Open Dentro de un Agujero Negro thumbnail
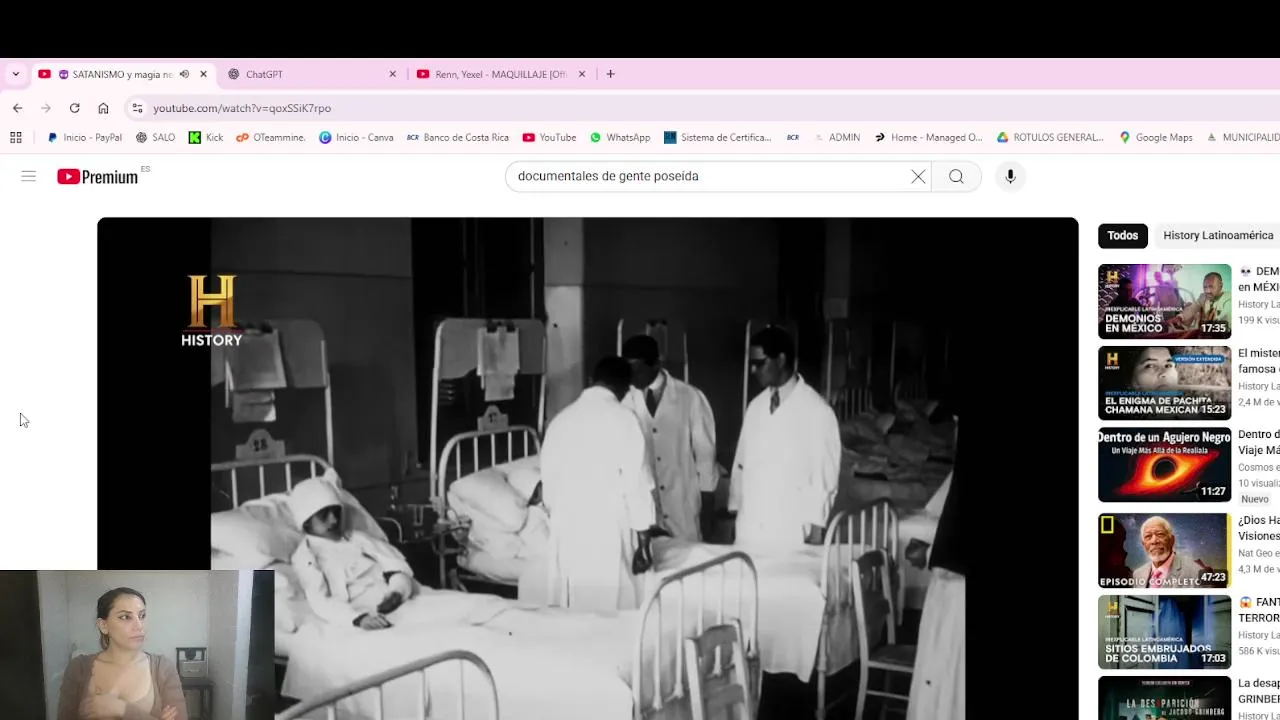Screen dimensions: 1280x720 [1164, 465]
